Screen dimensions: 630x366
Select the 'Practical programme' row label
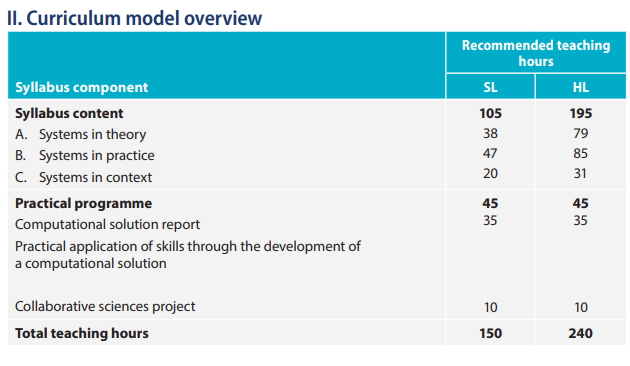(84, 203)
